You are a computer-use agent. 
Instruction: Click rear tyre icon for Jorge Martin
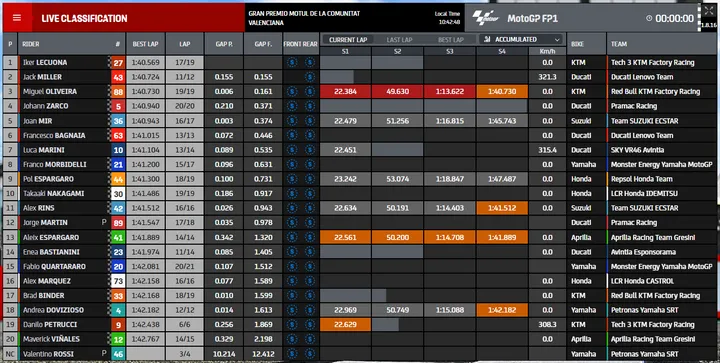(310, 223)
